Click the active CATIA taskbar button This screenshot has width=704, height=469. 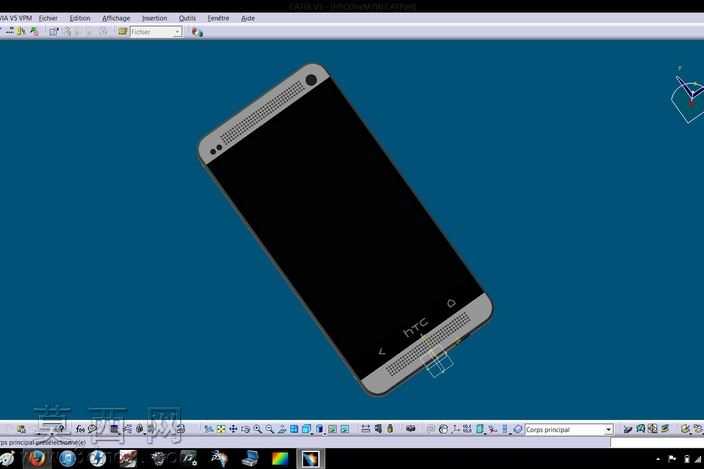[x=311, y=459]
